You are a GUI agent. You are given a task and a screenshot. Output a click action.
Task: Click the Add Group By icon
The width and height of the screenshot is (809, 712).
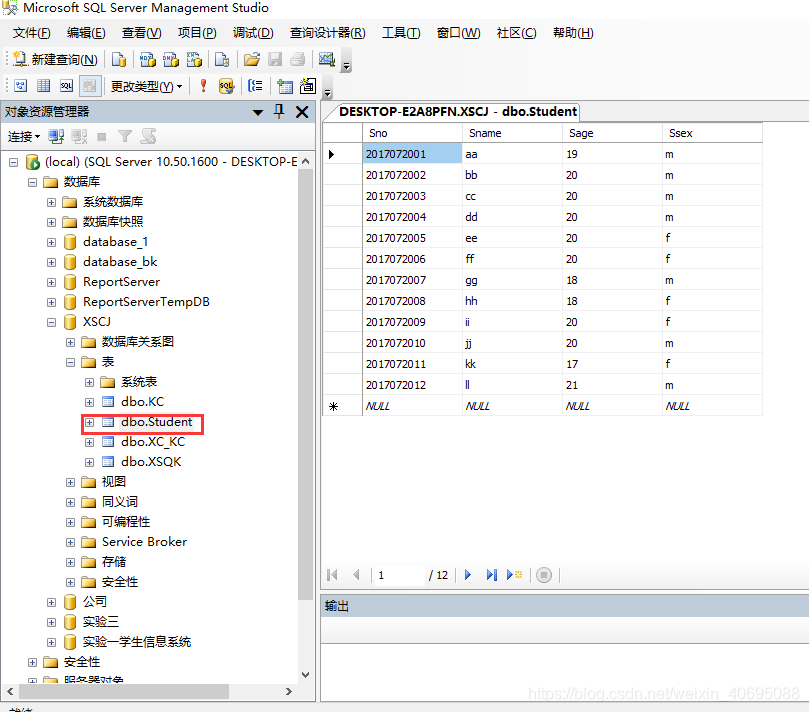pos(255,86)
